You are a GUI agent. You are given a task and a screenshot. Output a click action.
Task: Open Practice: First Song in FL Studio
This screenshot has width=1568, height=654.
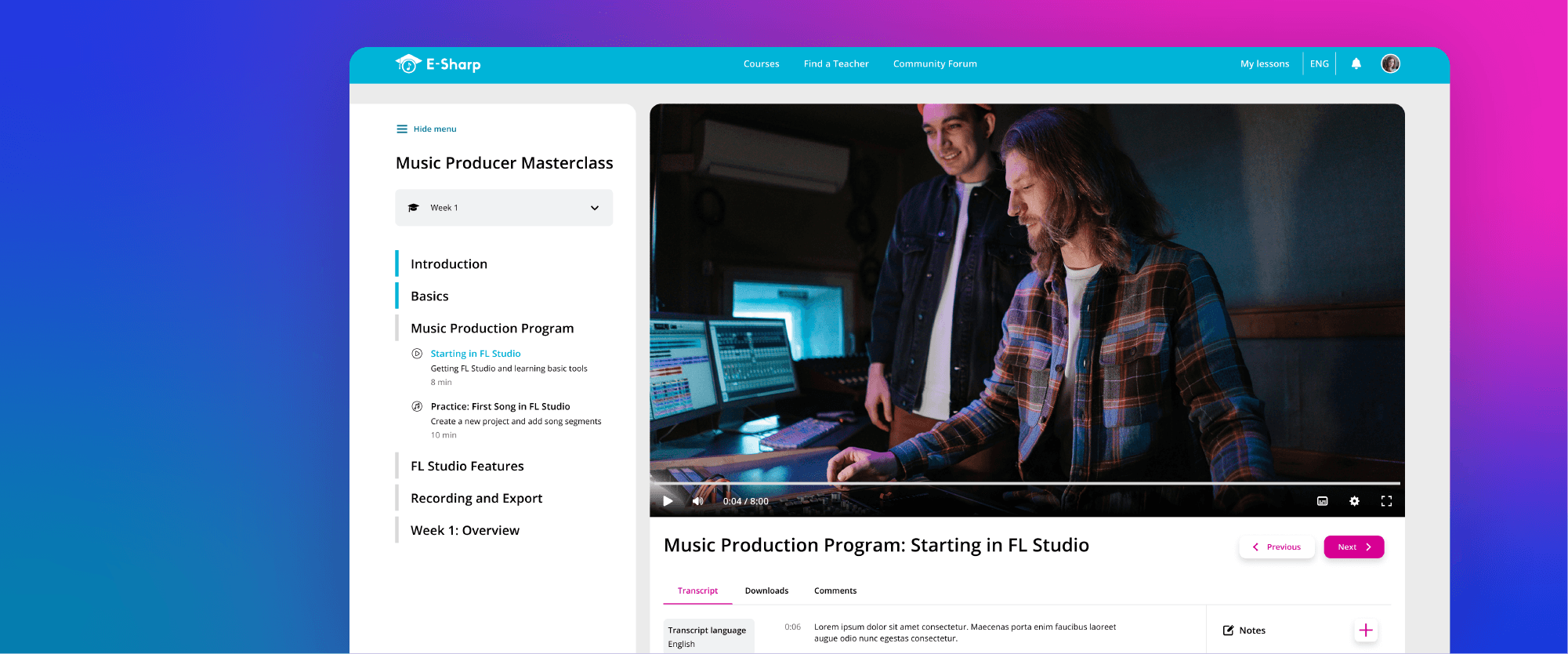coord(500,406)
